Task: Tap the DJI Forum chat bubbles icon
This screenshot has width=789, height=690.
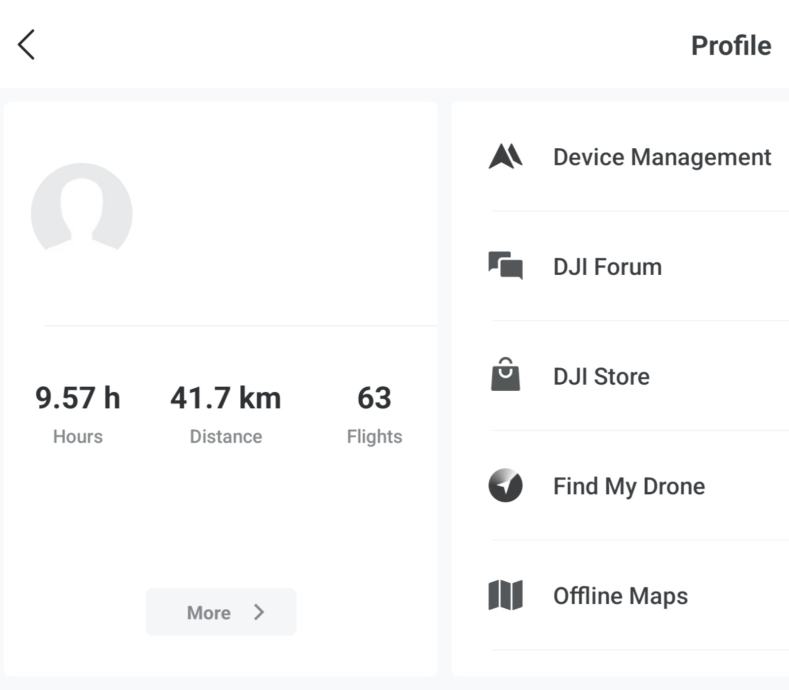Action: pyautogui.click(x=506, y=266)
